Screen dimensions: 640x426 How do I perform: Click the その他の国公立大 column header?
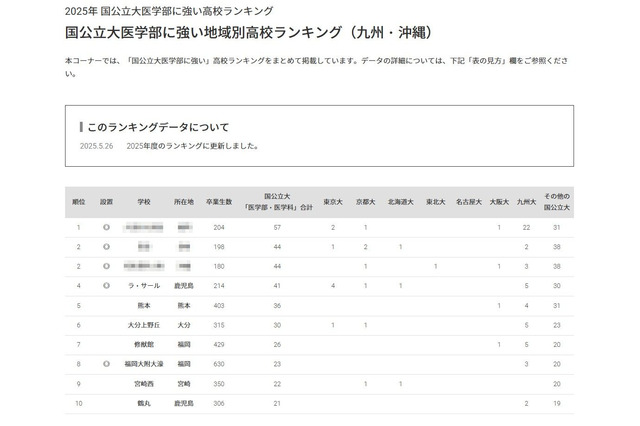[556, 202]
